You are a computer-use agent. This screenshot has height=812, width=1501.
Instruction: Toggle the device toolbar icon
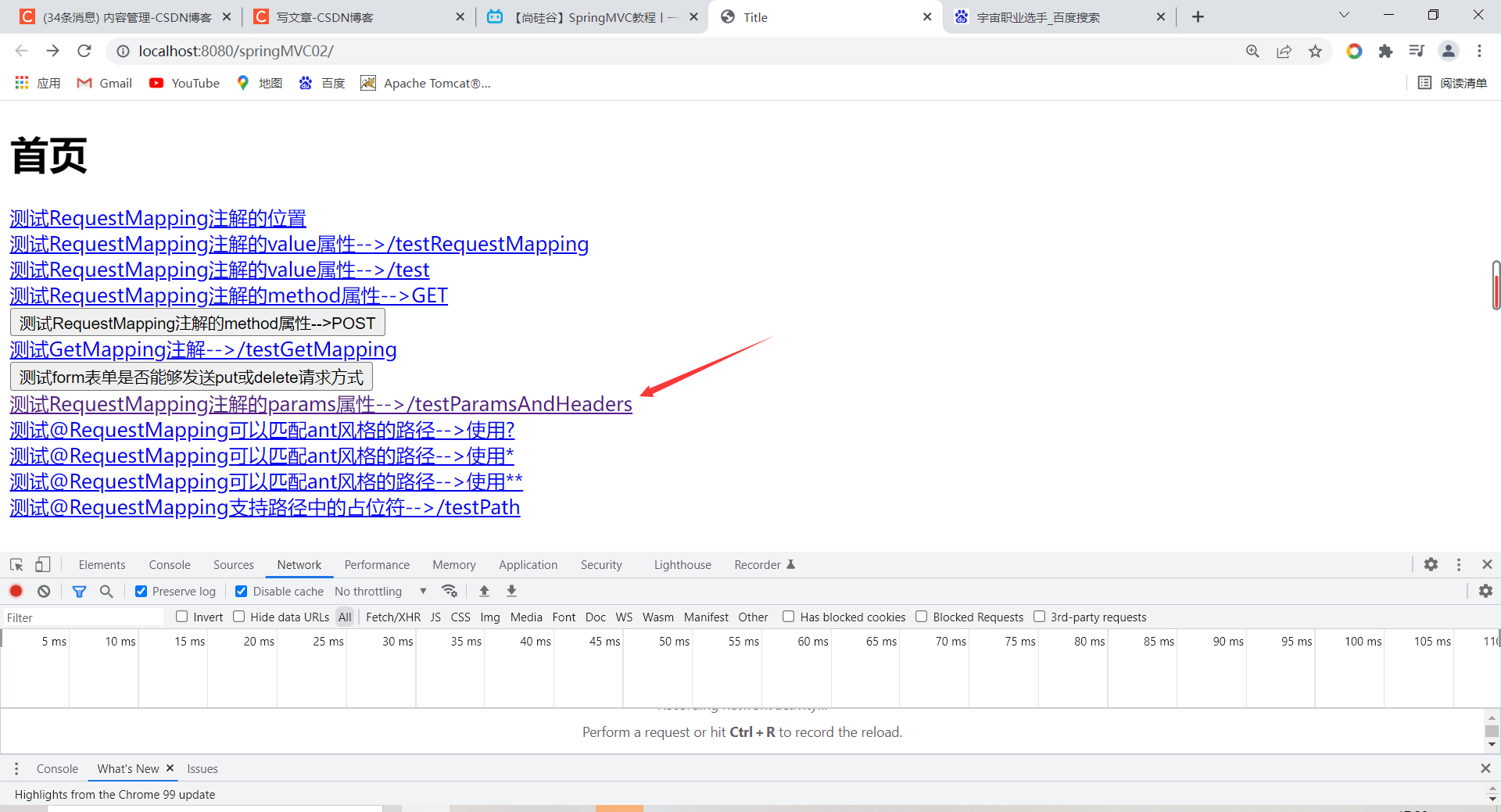pyautogui.click(x=43, y=564)
